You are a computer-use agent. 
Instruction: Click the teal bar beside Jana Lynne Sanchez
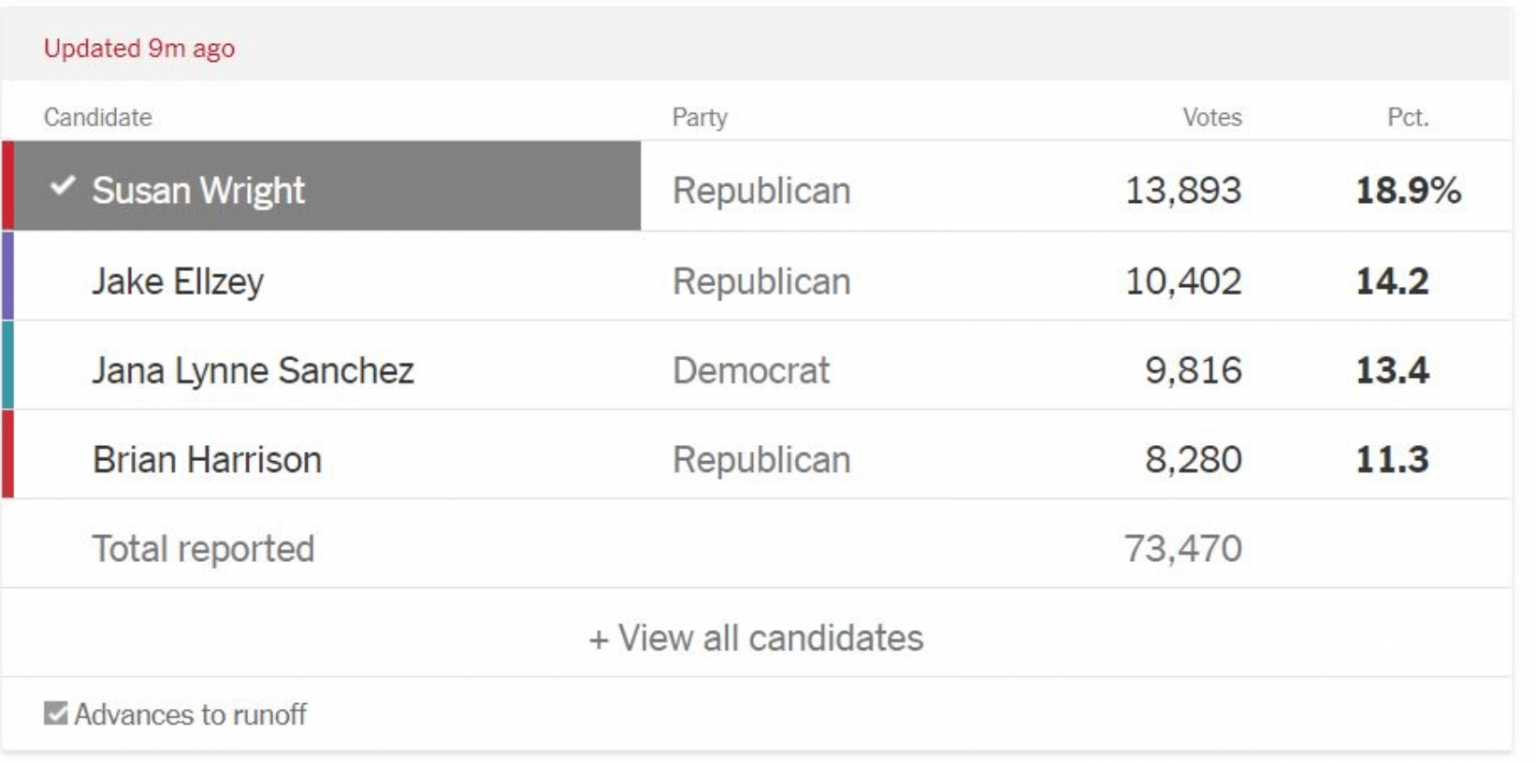[x=8, y=365]
